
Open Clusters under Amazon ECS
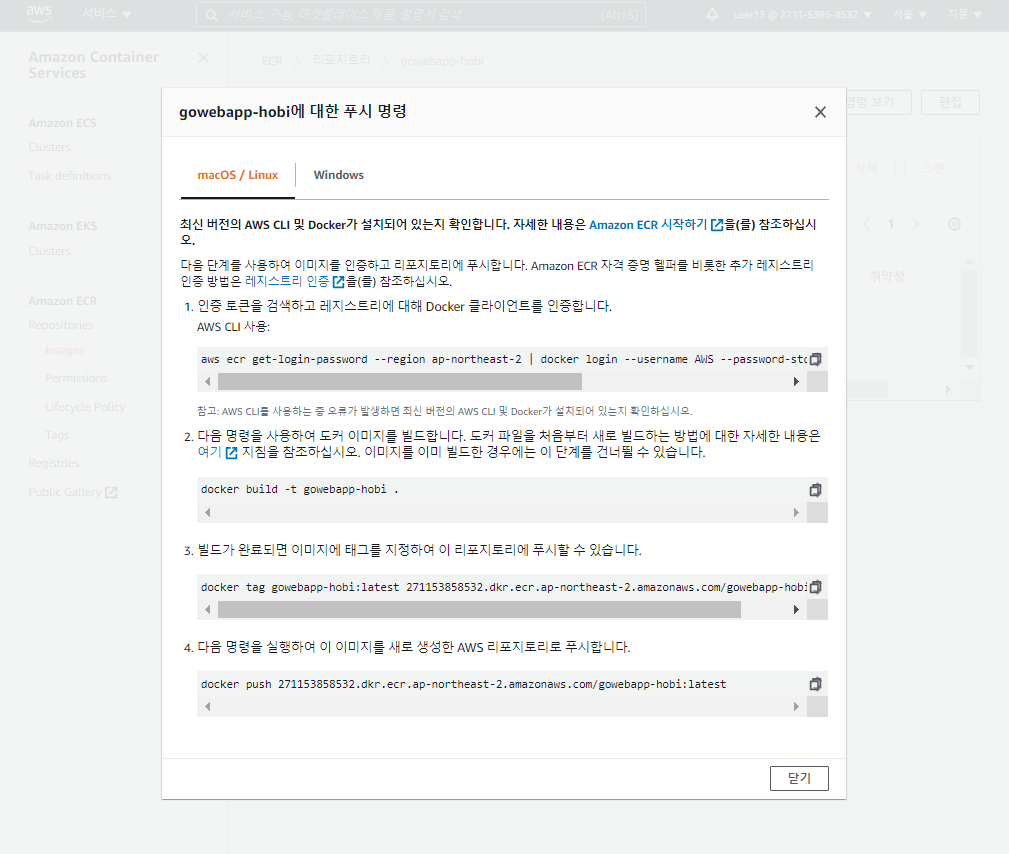click(50, 147)
